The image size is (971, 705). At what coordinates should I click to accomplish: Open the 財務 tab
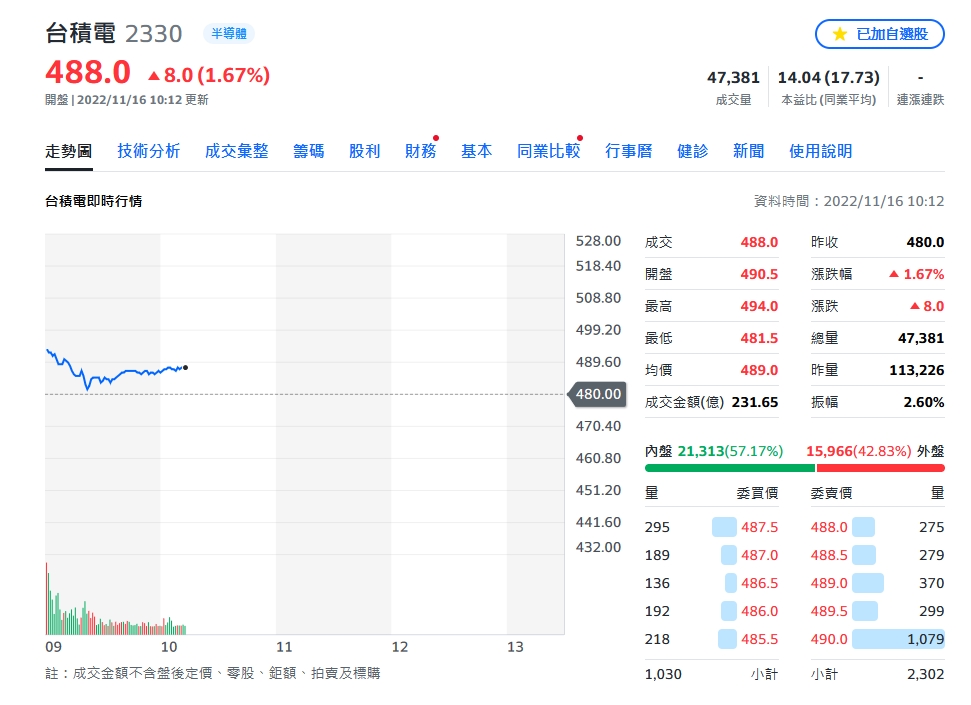click(x=420, y=151)
